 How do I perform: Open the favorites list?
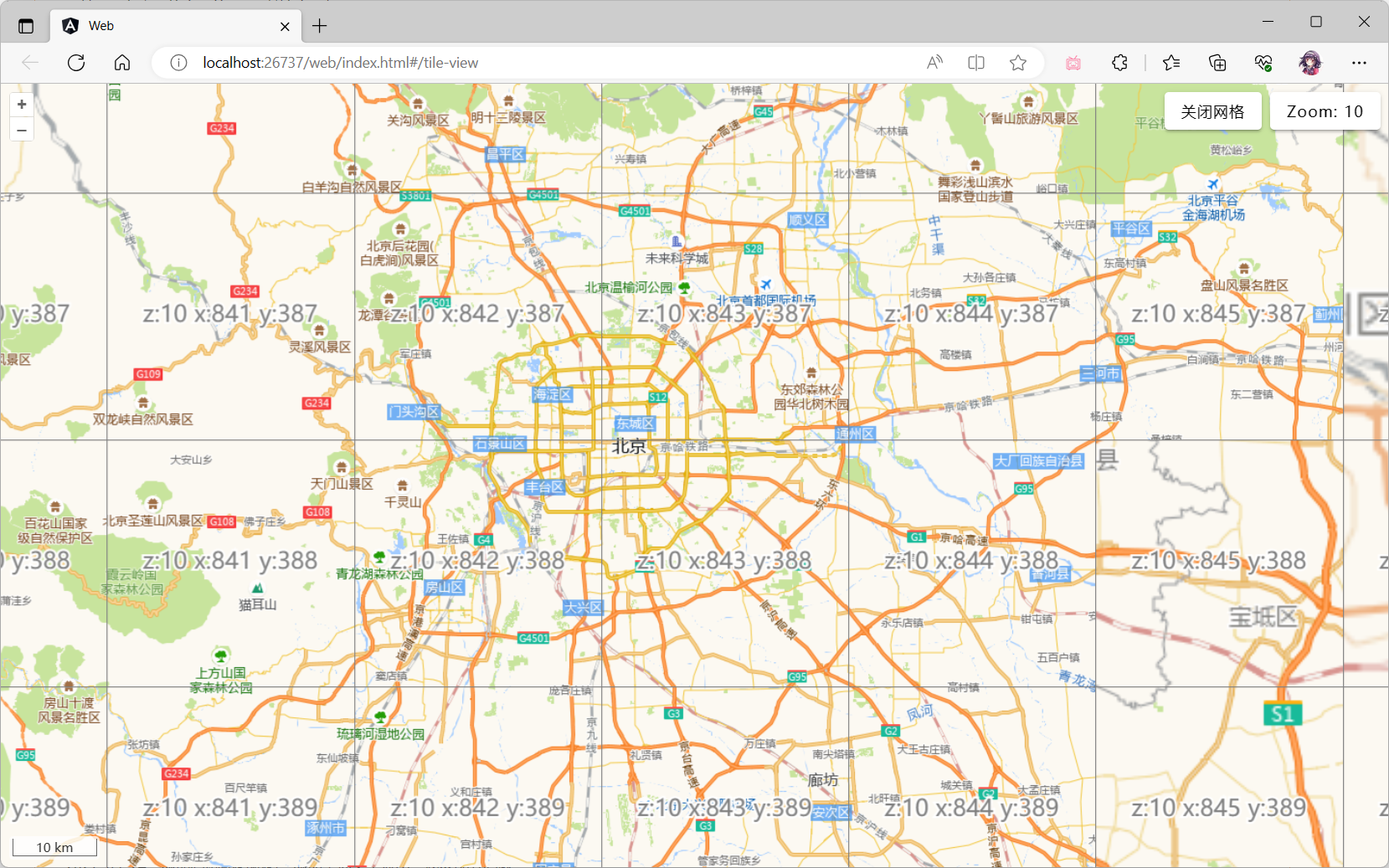[1171, 63]
